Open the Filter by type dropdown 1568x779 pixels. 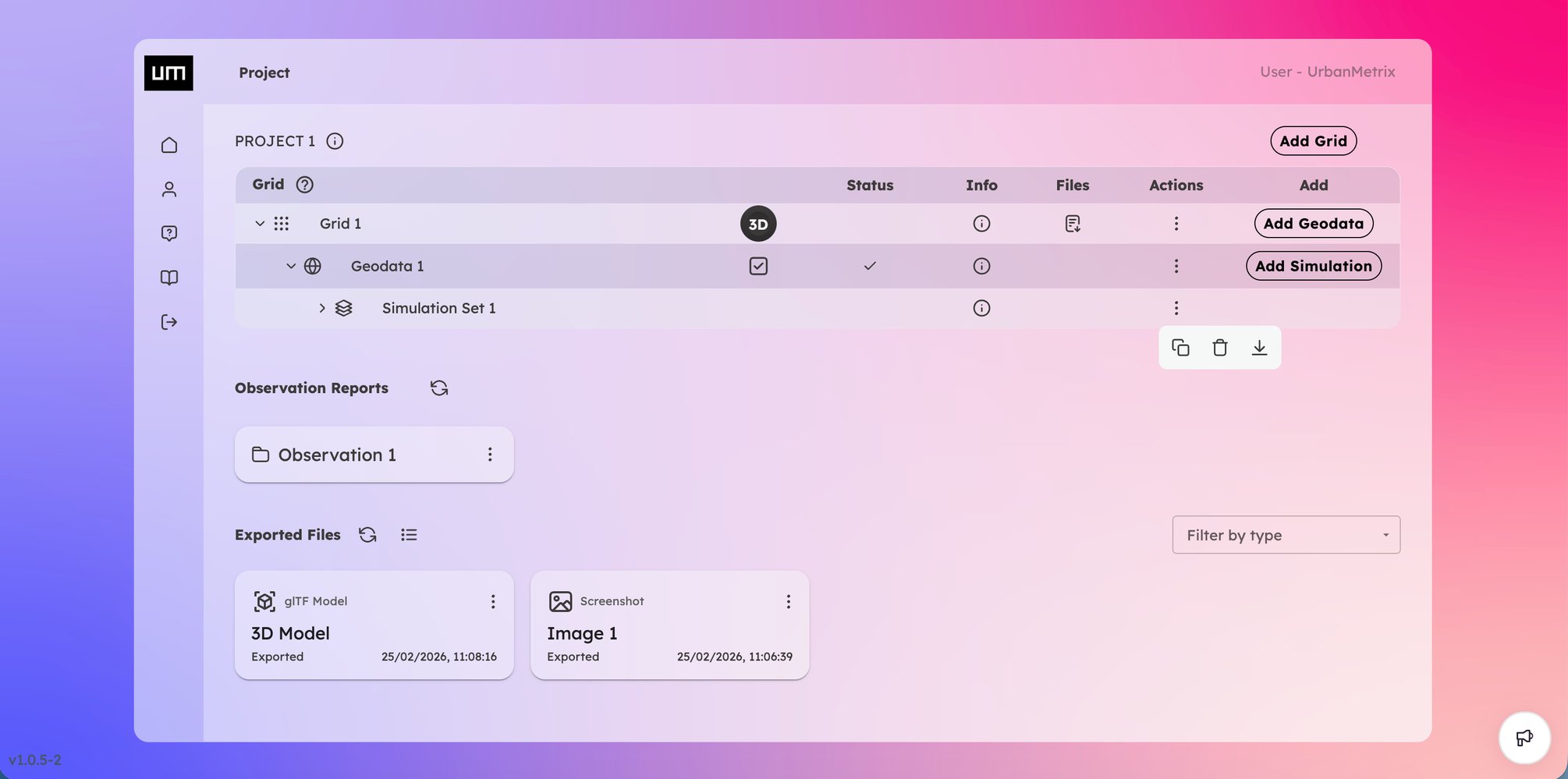coord(1286,535)
